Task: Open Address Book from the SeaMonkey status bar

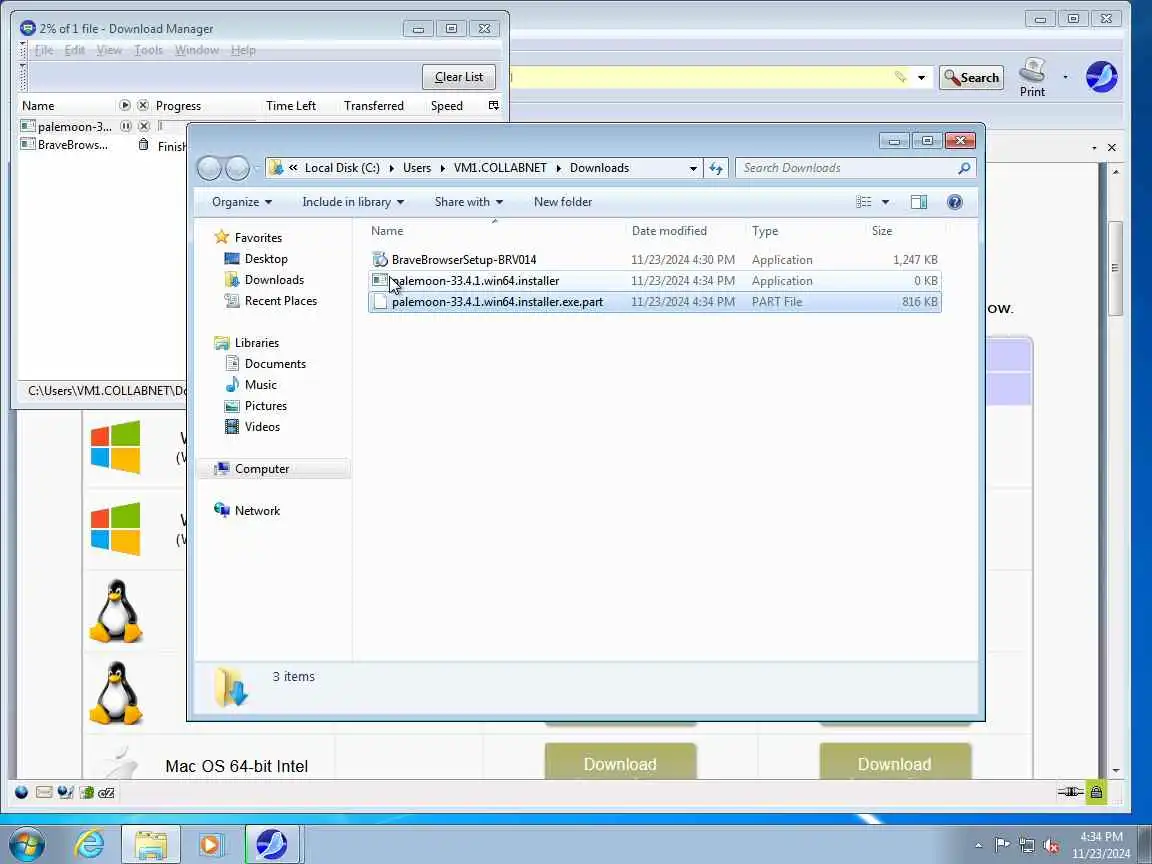Action: tap(86, 792)
